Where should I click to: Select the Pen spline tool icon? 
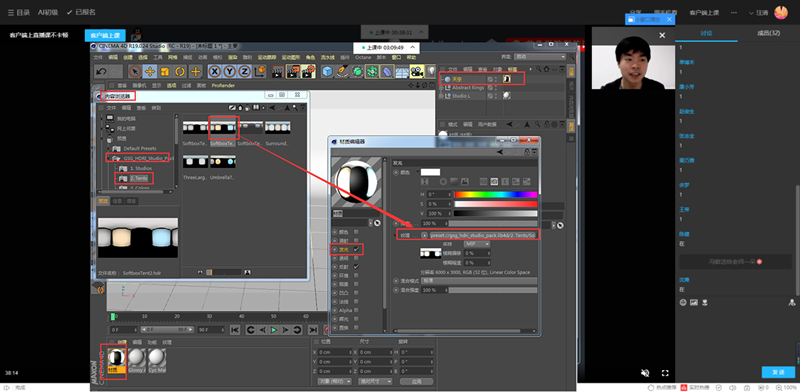pos(342,71)
